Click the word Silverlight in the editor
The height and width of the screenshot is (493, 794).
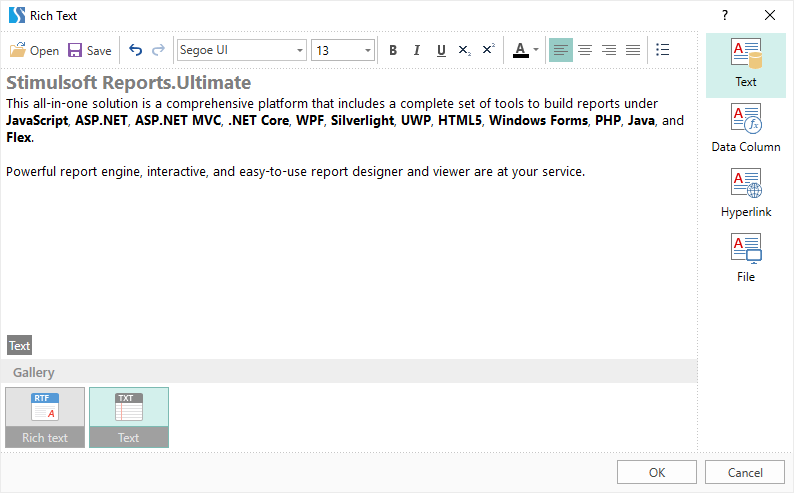click(x=362, y=120)
